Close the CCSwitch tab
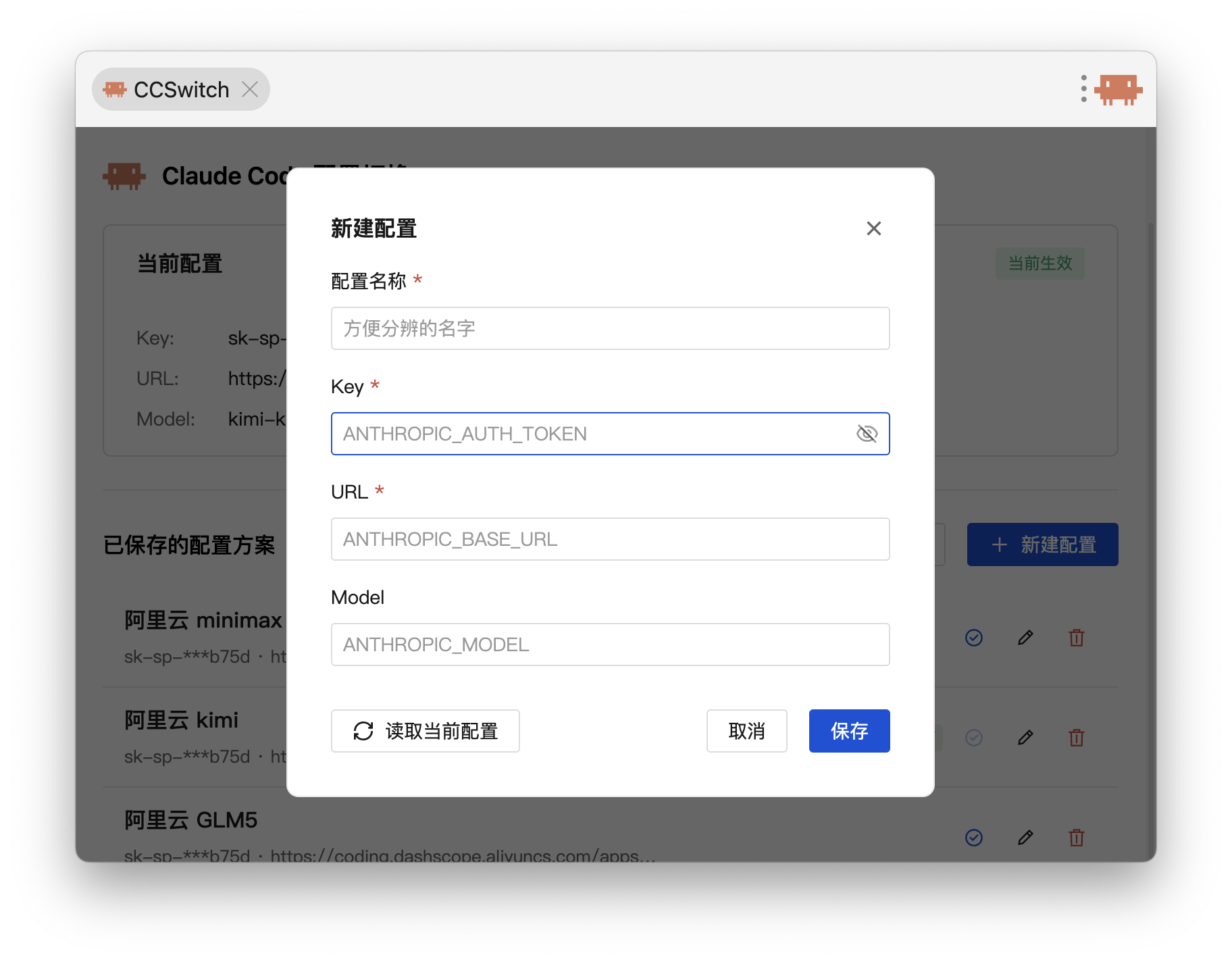Image resolution: width=1232 pixels, height=962 pixels. [x=250, y=89]
